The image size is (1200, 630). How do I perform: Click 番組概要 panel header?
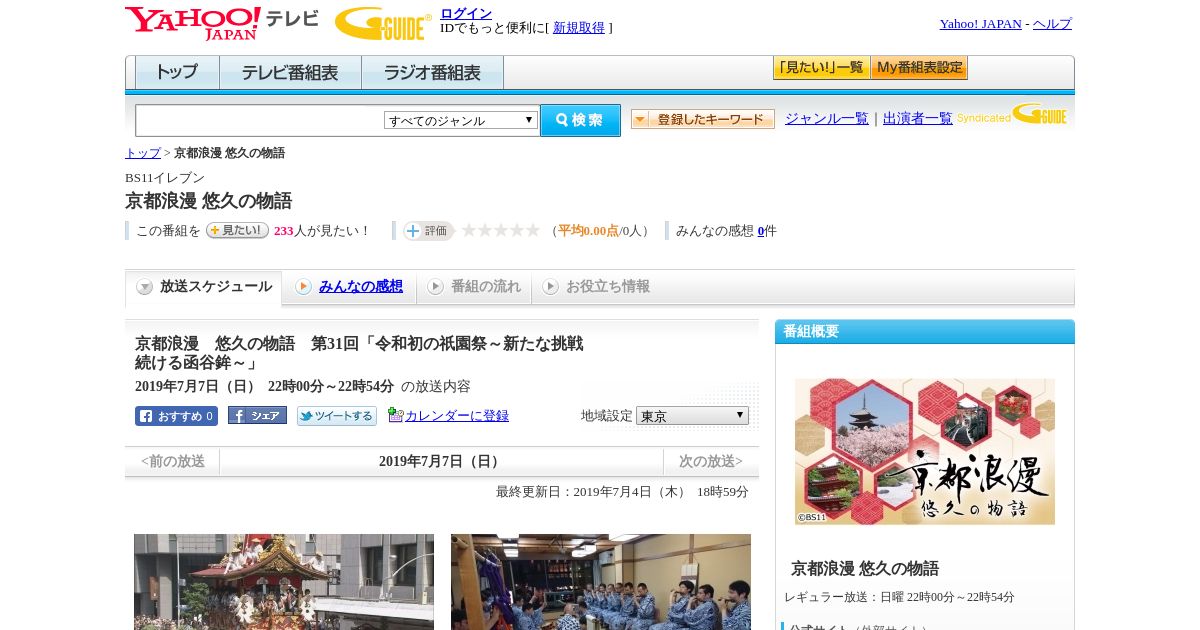(x=925, y=332)
